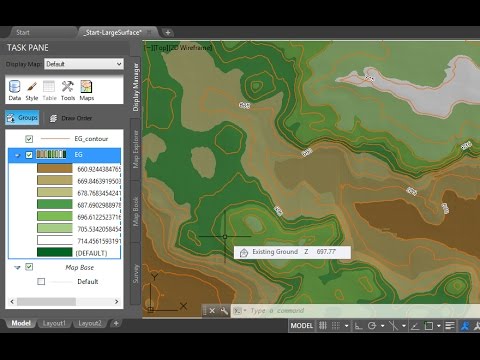Click the brown 660.92 color swatch
Viewport: 480px width, 360px height.
click(55, 168)
